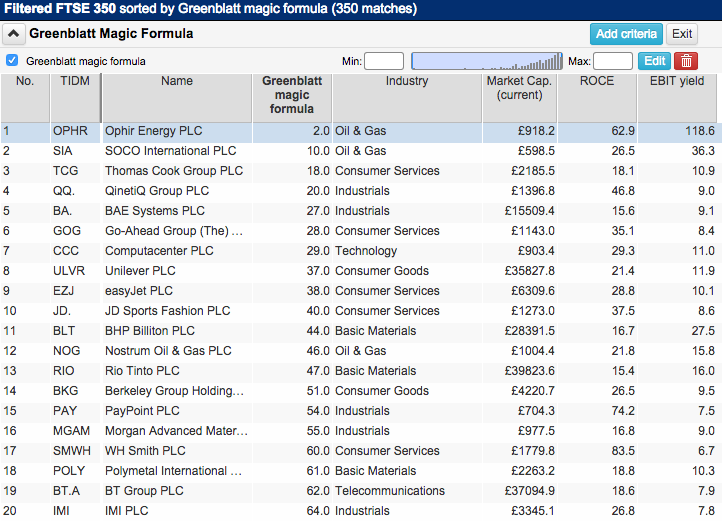Click market cap value £35827.8
The height and width of the screenshot is (521, 722).
pyautogui.click(x=530, y=271)
